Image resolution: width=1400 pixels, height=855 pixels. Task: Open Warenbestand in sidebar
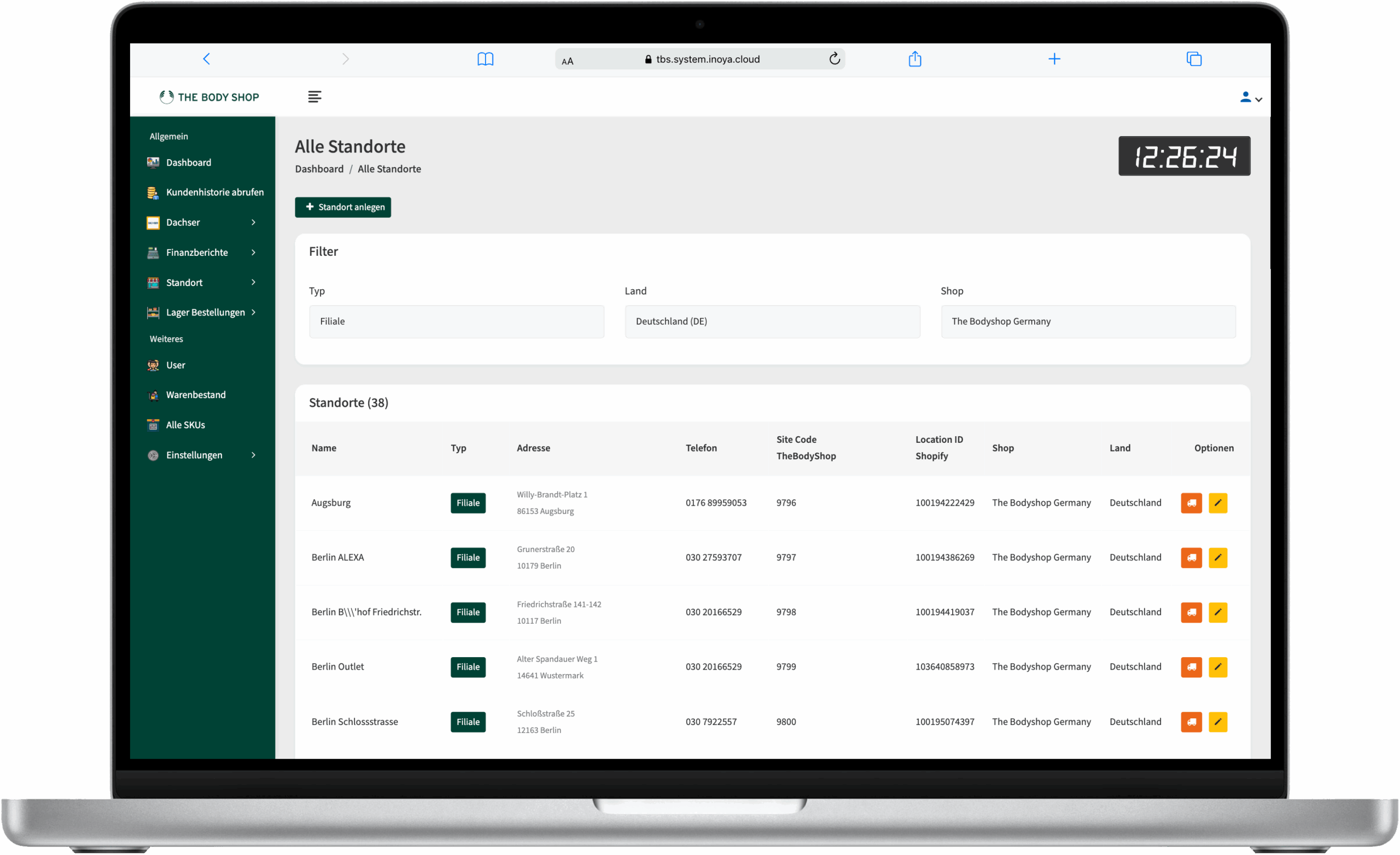point(195,395)
